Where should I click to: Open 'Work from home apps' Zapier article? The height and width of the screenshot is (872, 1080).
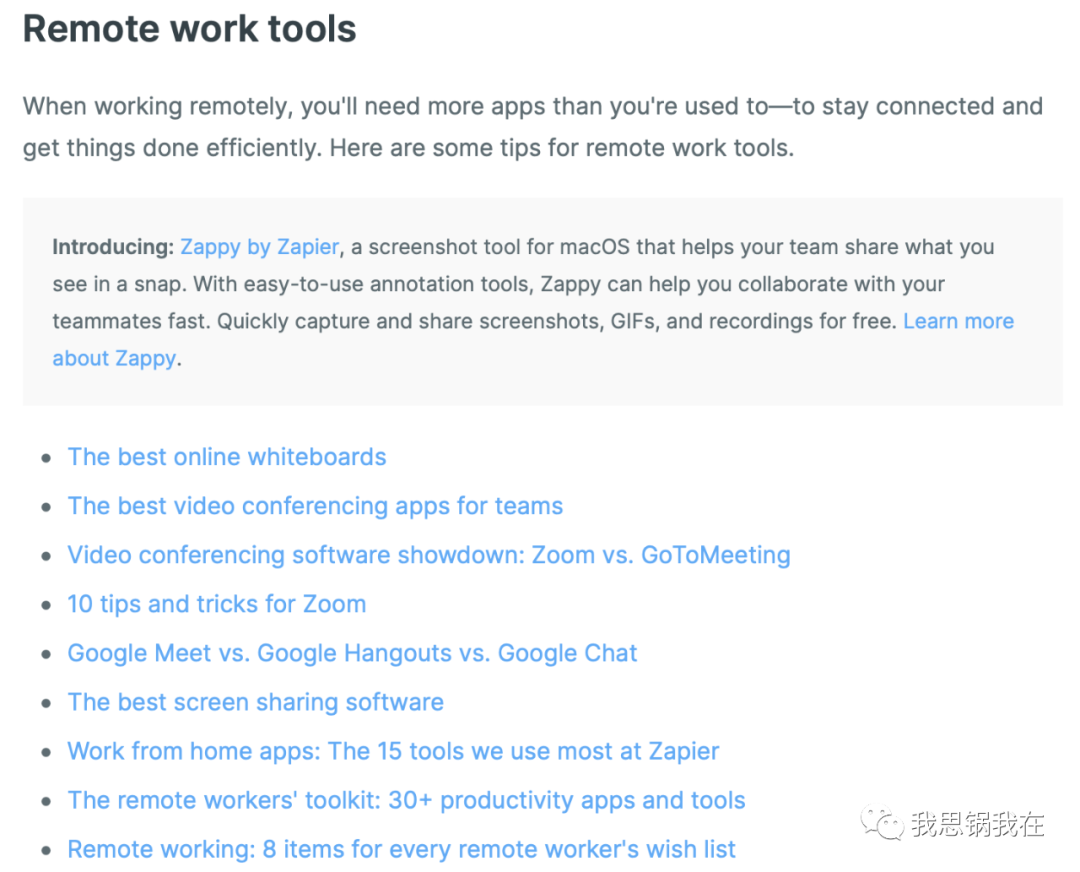[393, 751]
